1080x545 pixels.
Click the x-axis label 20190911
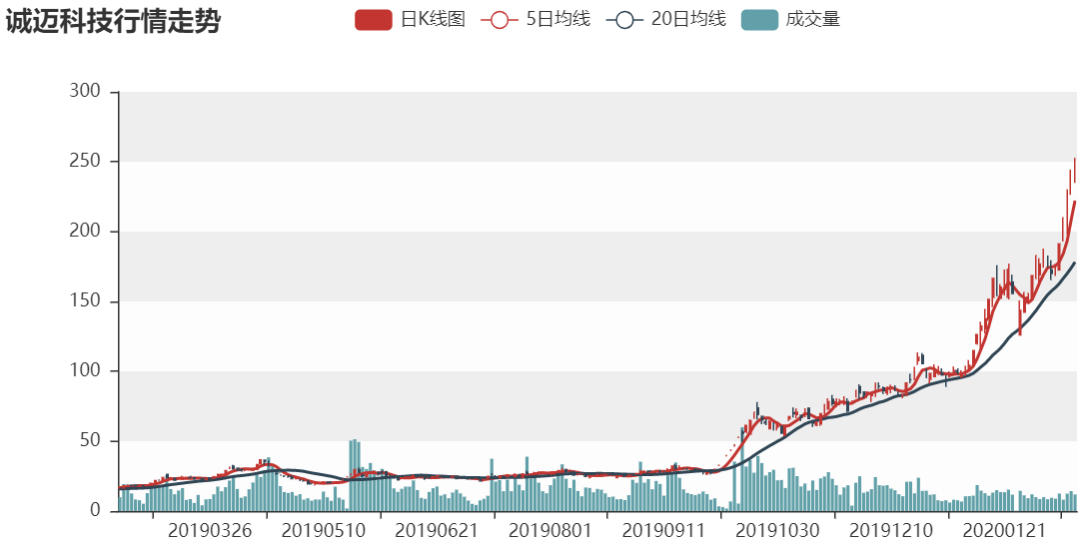(x=664, y=531)
